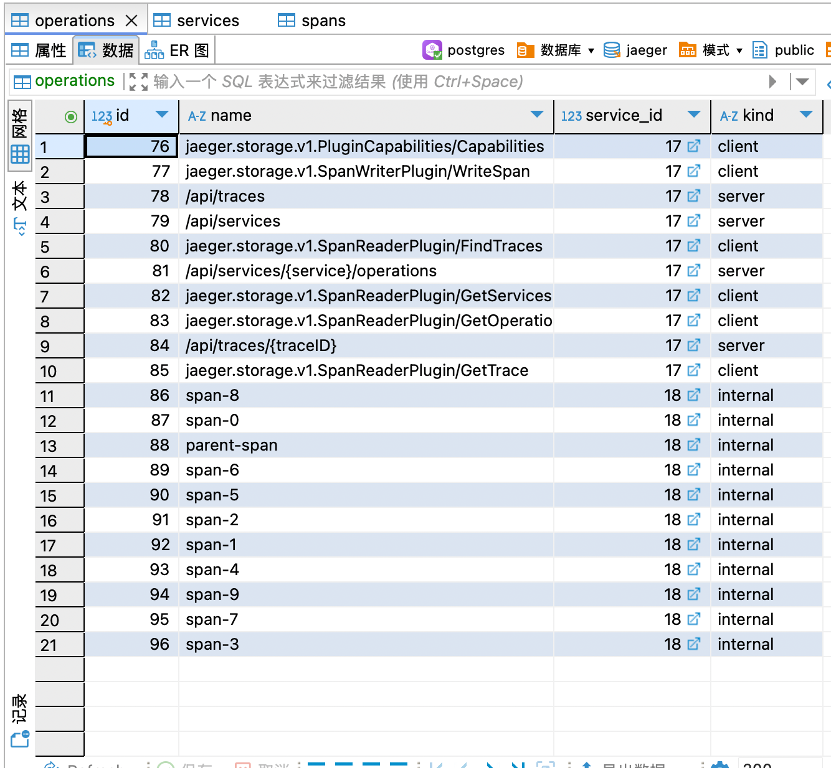The height and width of the screenshot is (768, 832).
Task: Select kind cell 'server' in /api/services row
Action: [x=767, y=221]
